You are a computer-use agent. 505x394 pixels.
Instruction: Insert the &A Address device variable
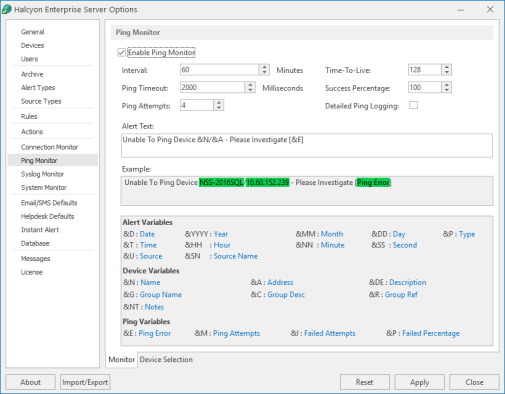[x=280, y=282]
